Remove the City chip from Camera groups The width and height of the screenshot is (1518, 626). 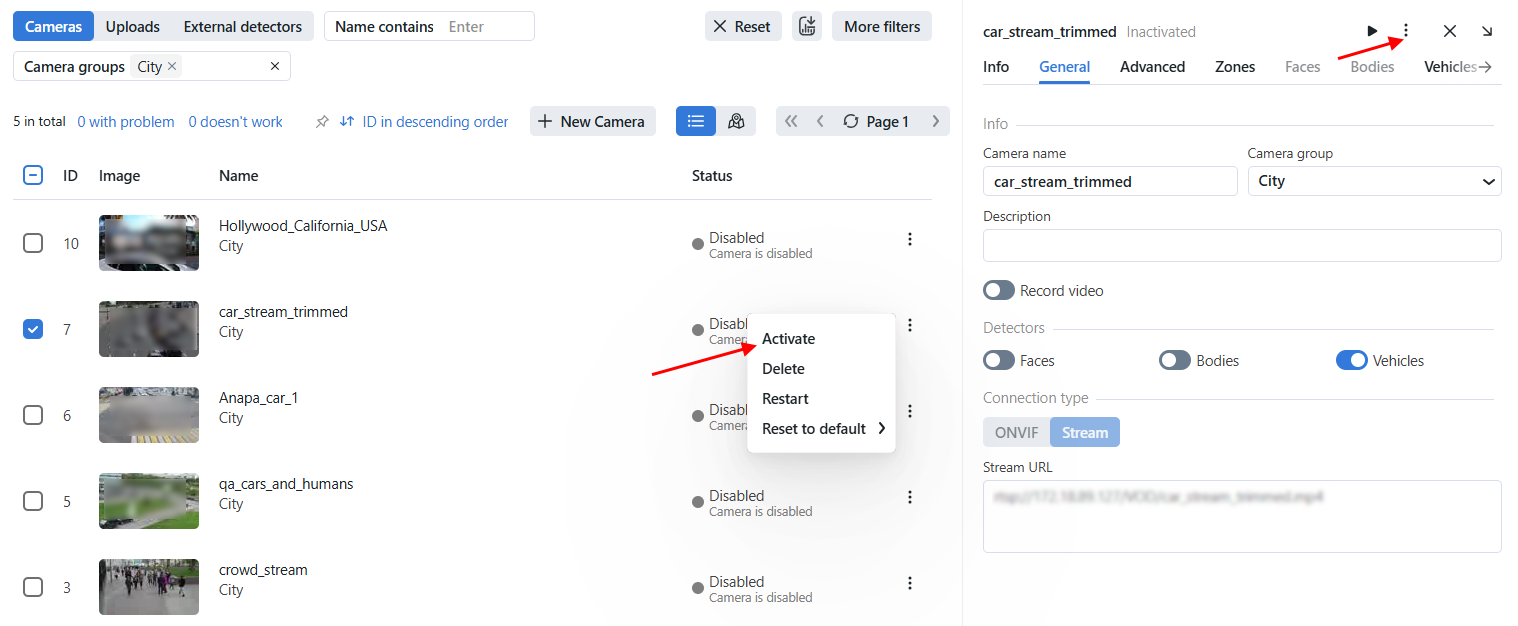click(172, 66)
